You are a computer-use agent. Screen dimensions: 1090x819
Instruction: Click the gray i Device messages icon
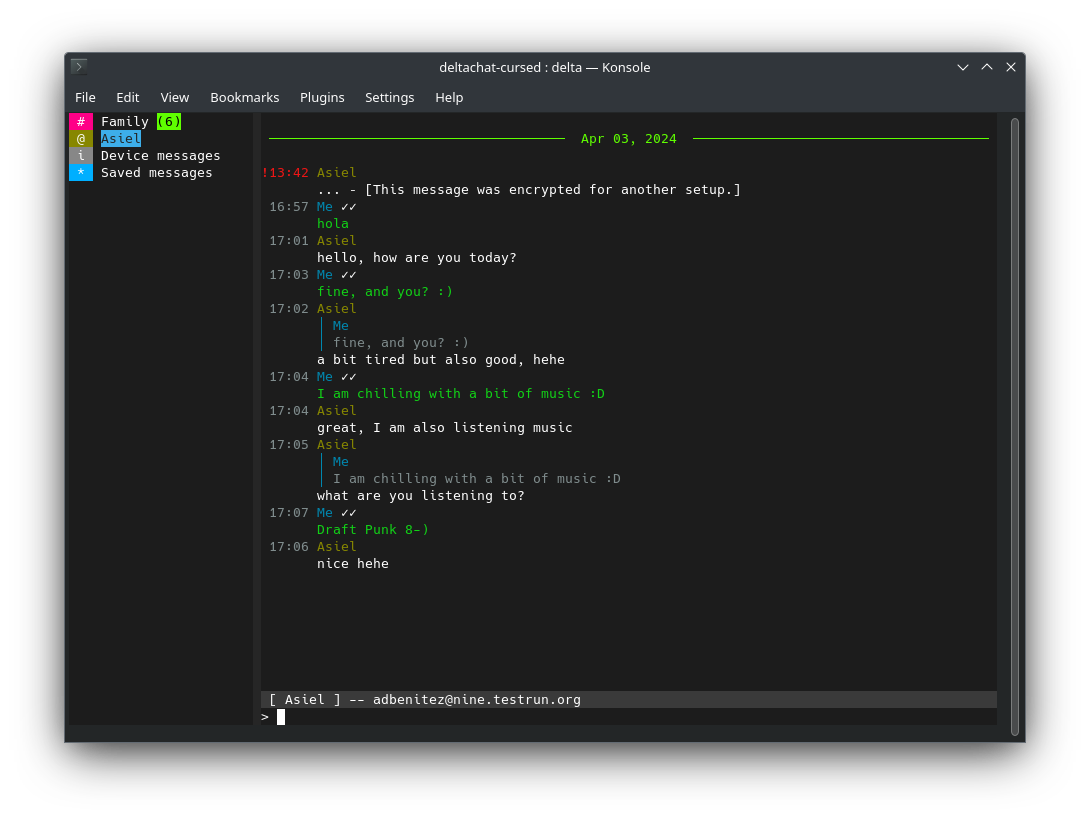81,156
